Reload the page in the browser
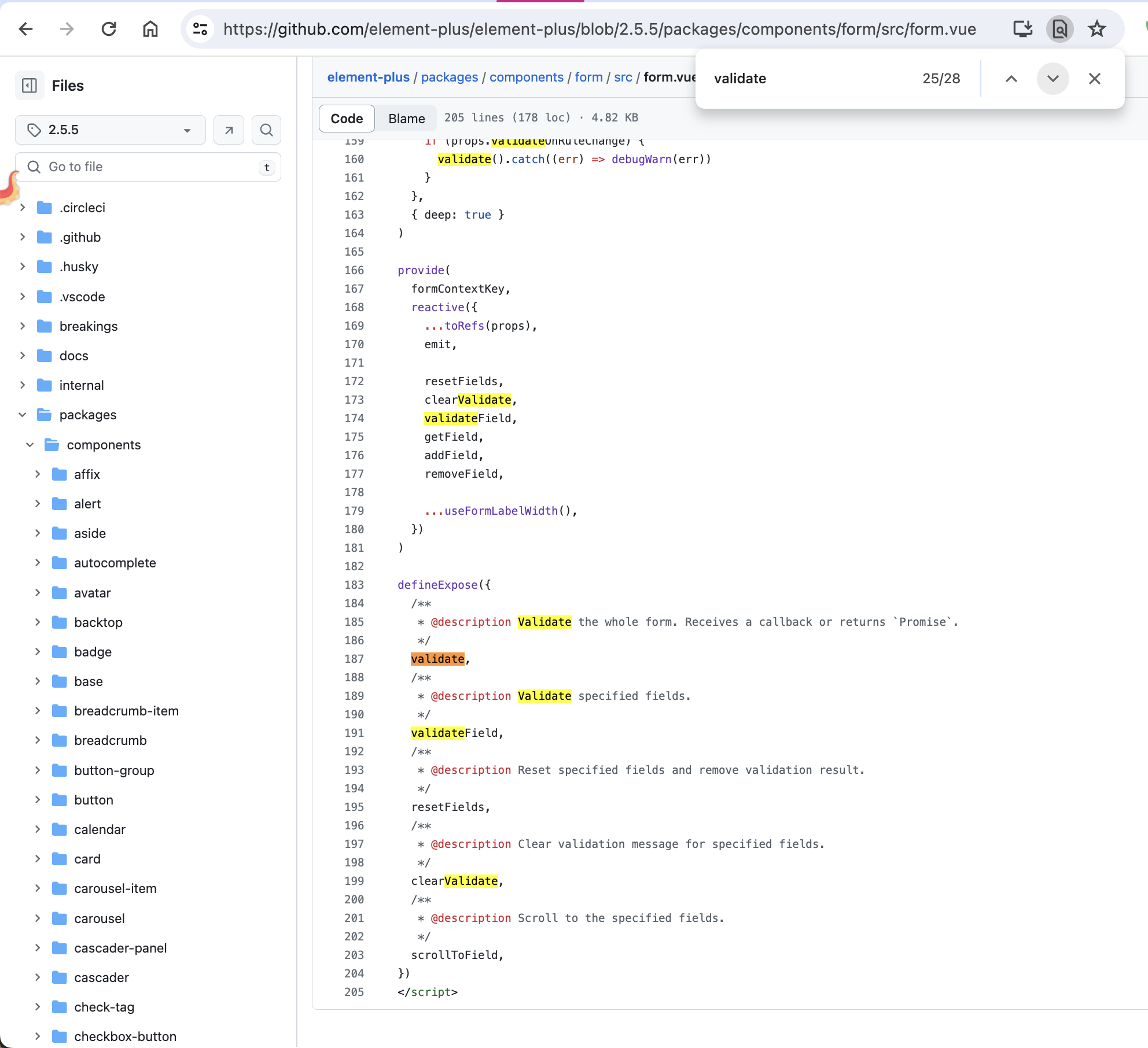 pos(109,29)
